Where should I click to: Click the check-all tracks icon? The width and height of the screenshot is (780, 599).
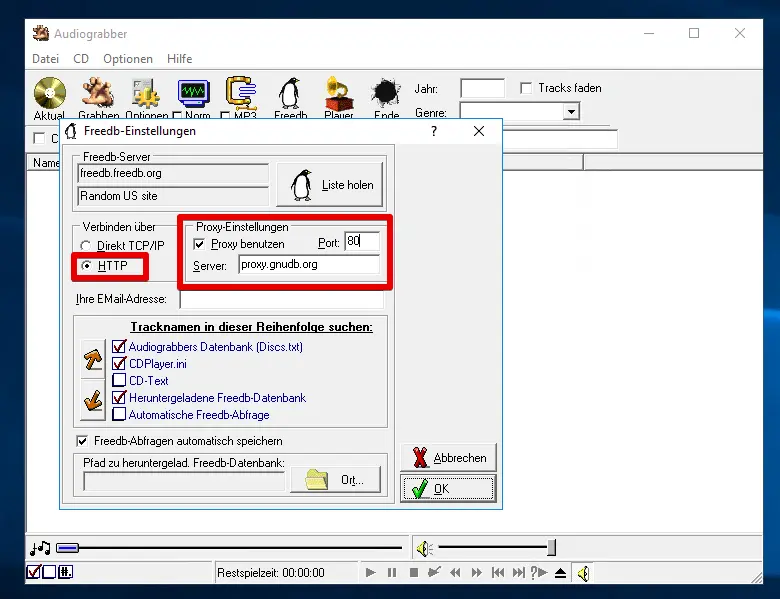tap(33, 572)
